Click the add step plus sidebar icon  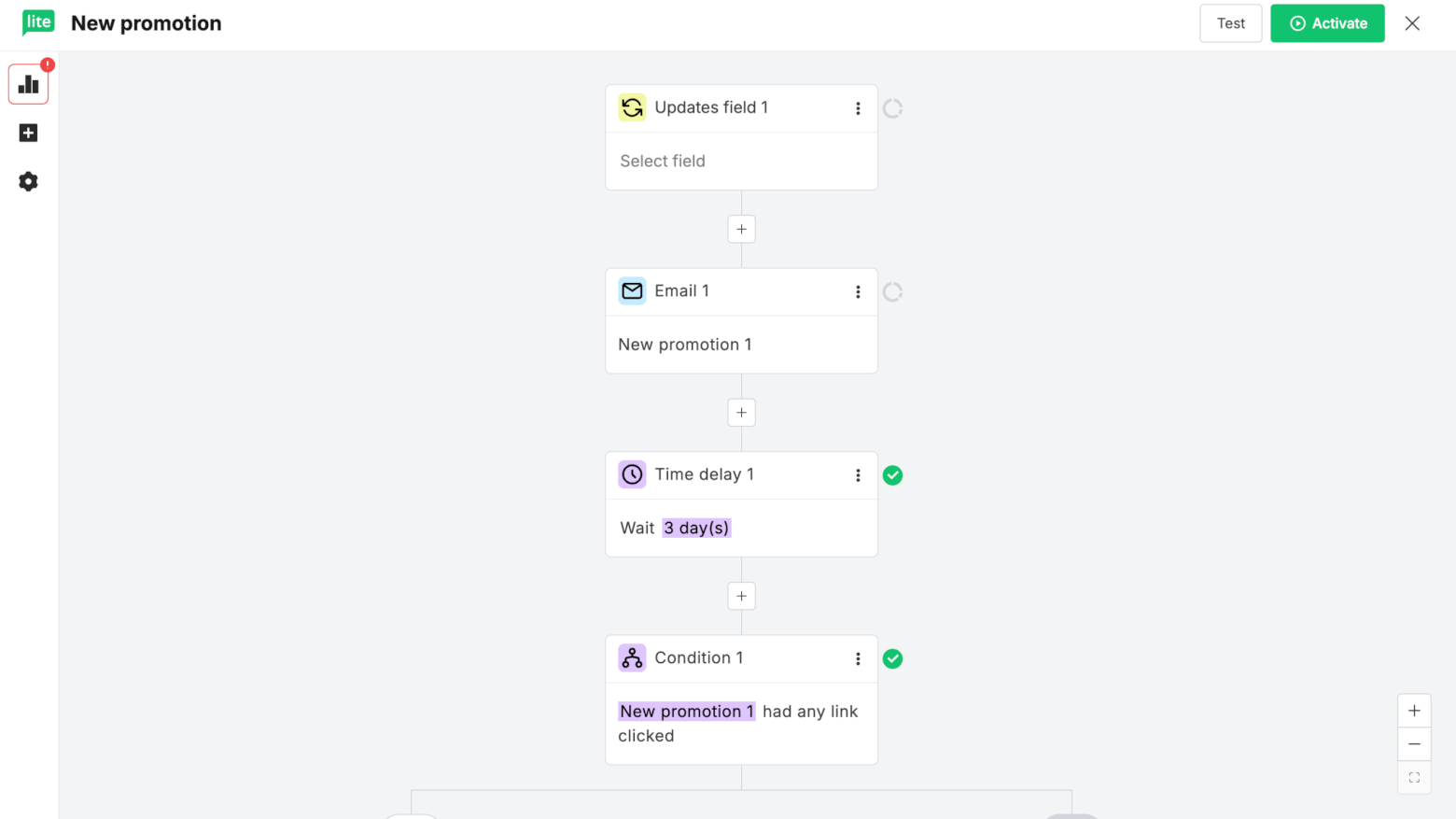point(29,134)
